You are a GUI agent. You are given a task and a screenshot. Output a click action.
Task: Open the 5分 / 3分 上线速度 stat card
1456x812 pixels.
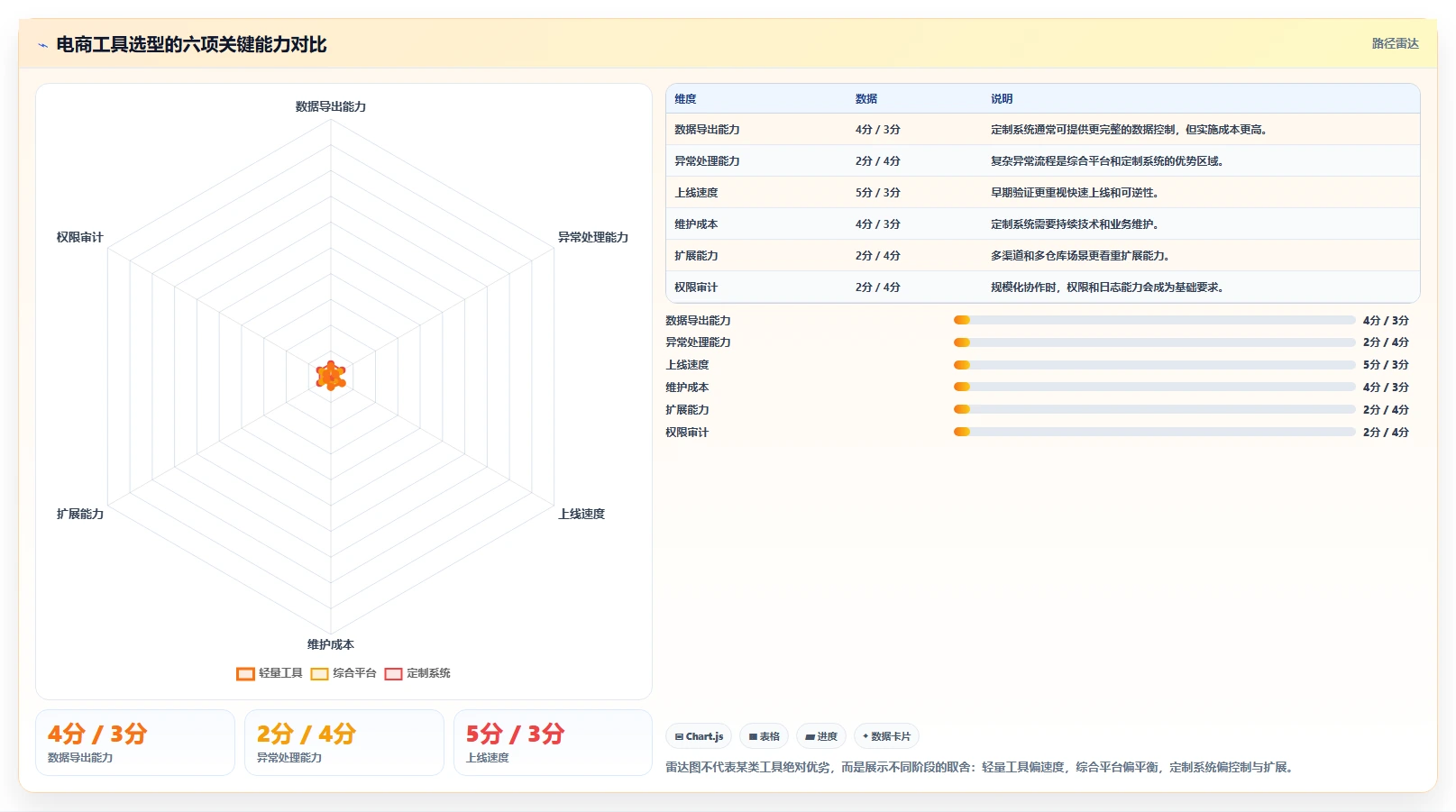coord(553,743)
